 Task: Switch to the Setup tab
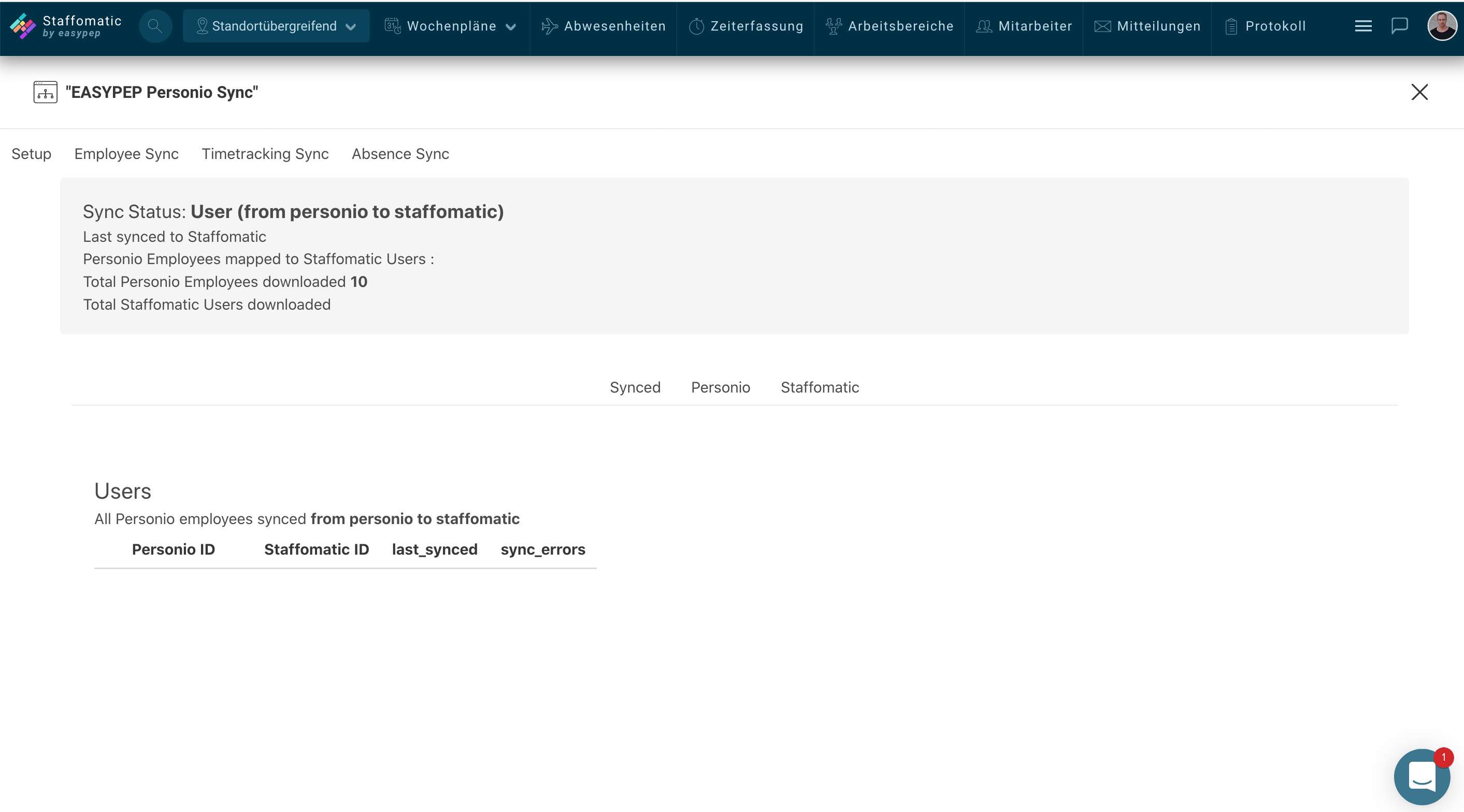31,153
